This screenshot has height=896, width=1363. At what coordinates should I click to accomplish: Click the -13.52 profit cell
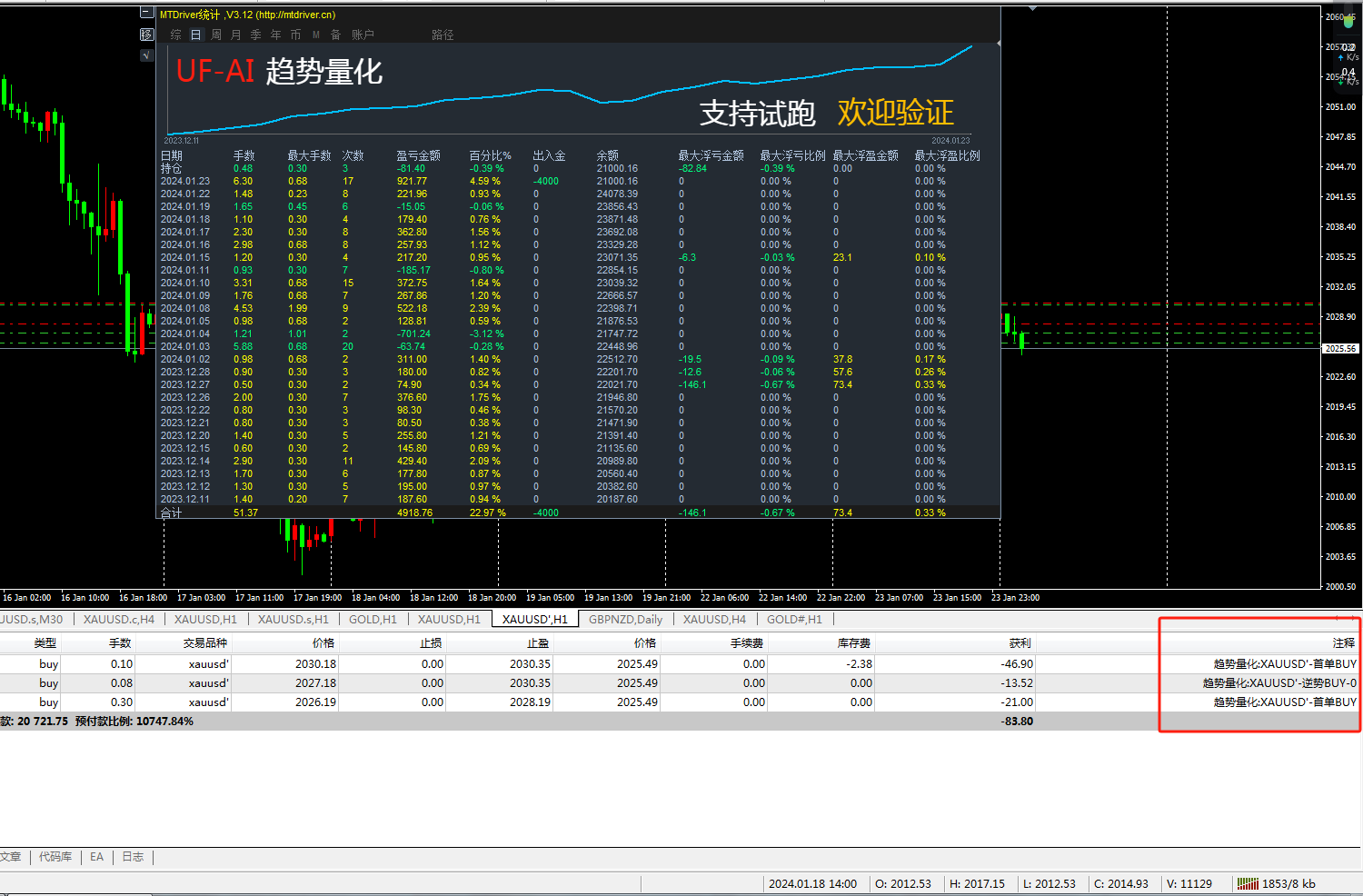click(1017, 682)
